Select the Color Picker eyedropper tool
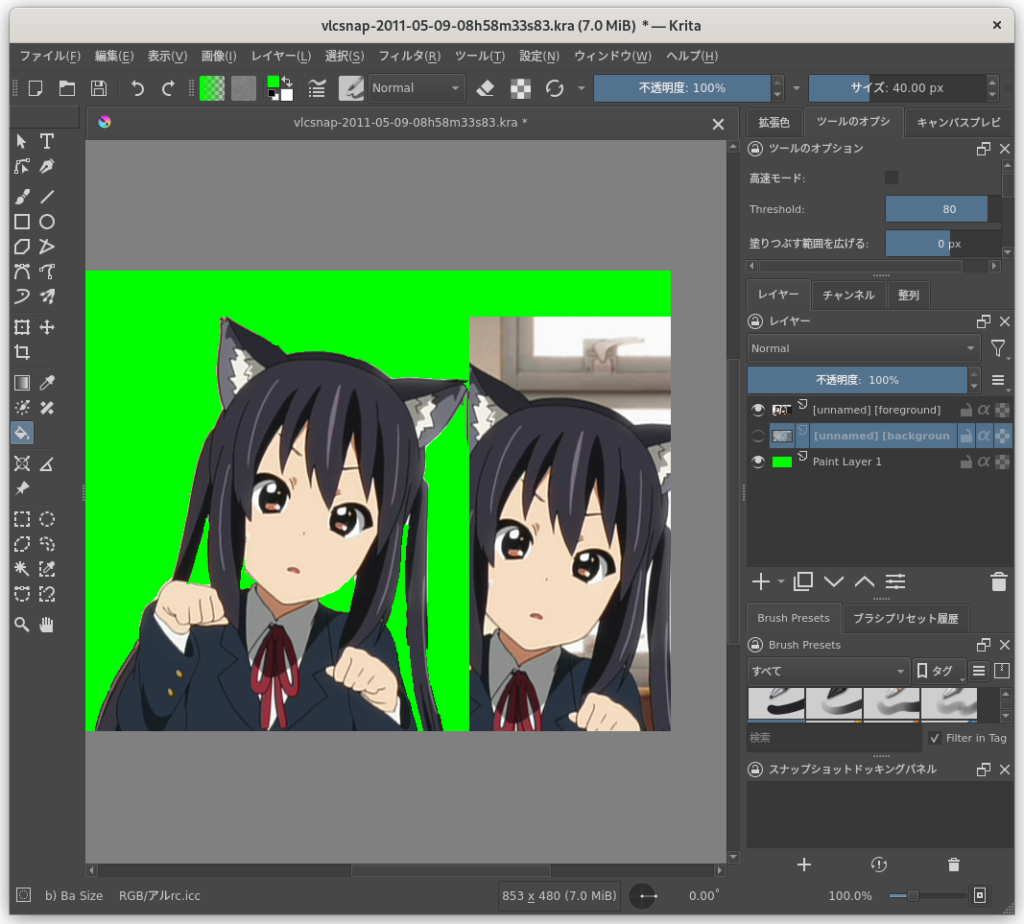 click(46, 383)
